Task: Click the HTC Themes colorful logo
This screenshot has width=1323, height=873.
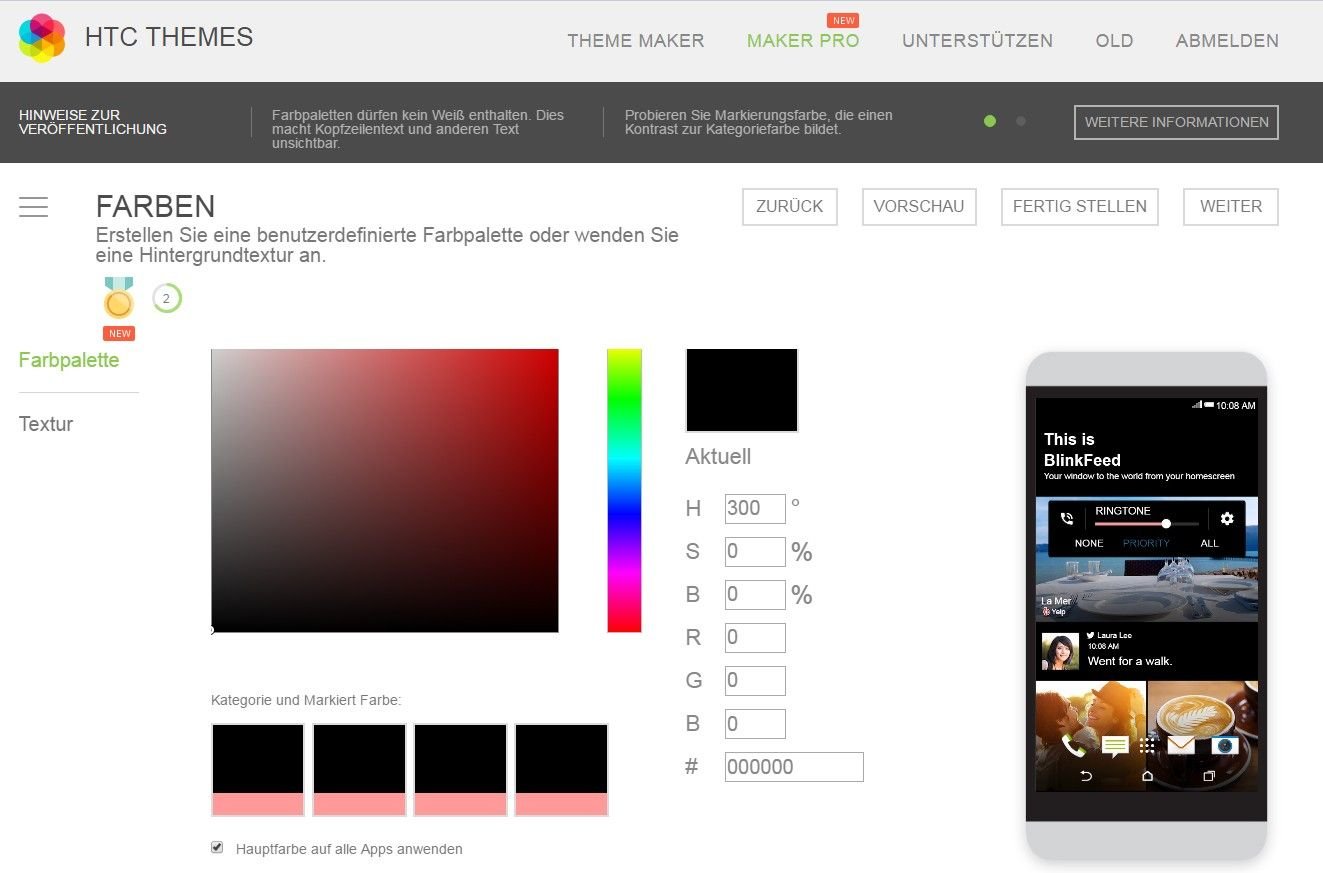Action: point(42,39)
